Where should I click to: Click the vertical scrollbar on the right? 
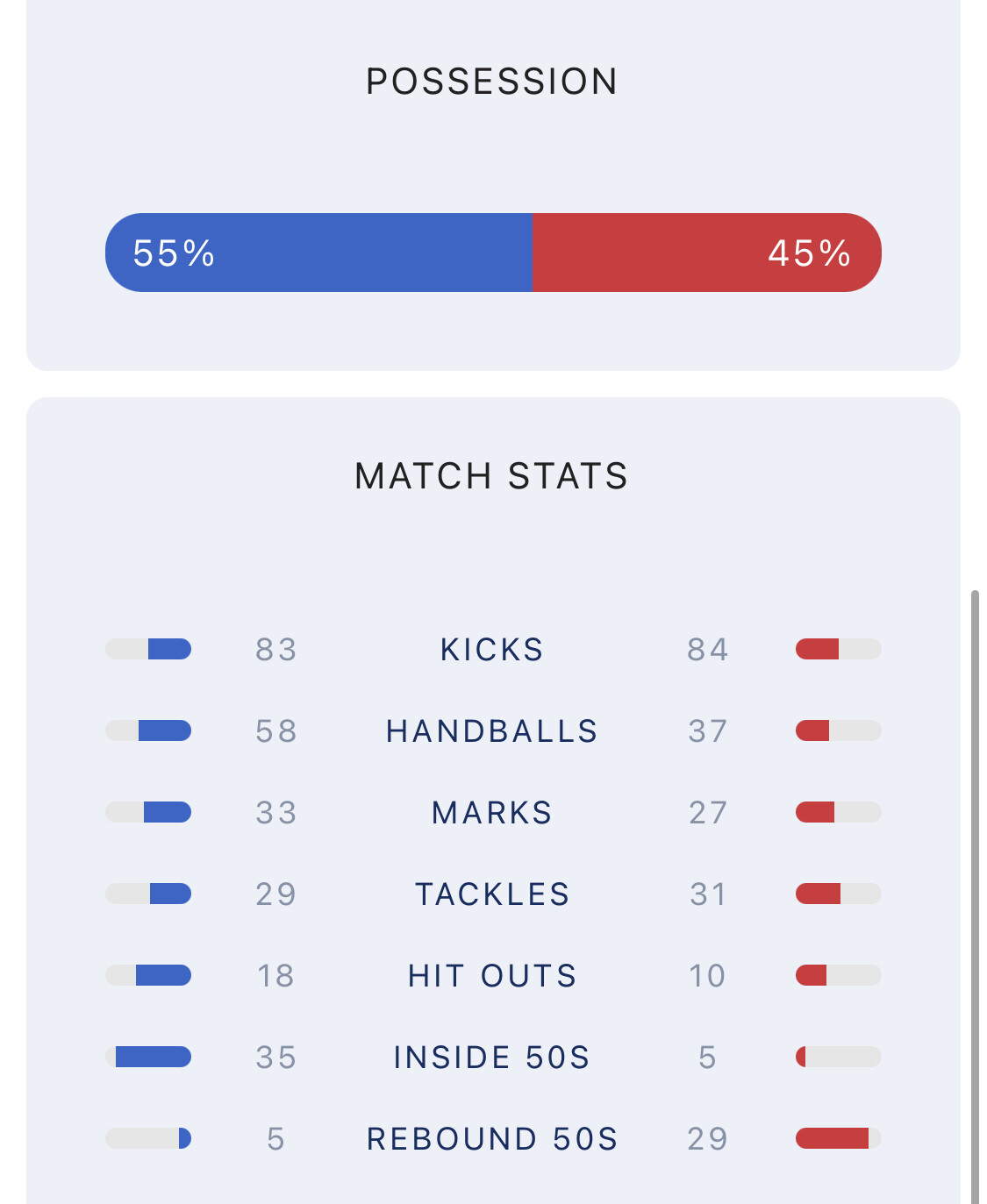(975, 894)
